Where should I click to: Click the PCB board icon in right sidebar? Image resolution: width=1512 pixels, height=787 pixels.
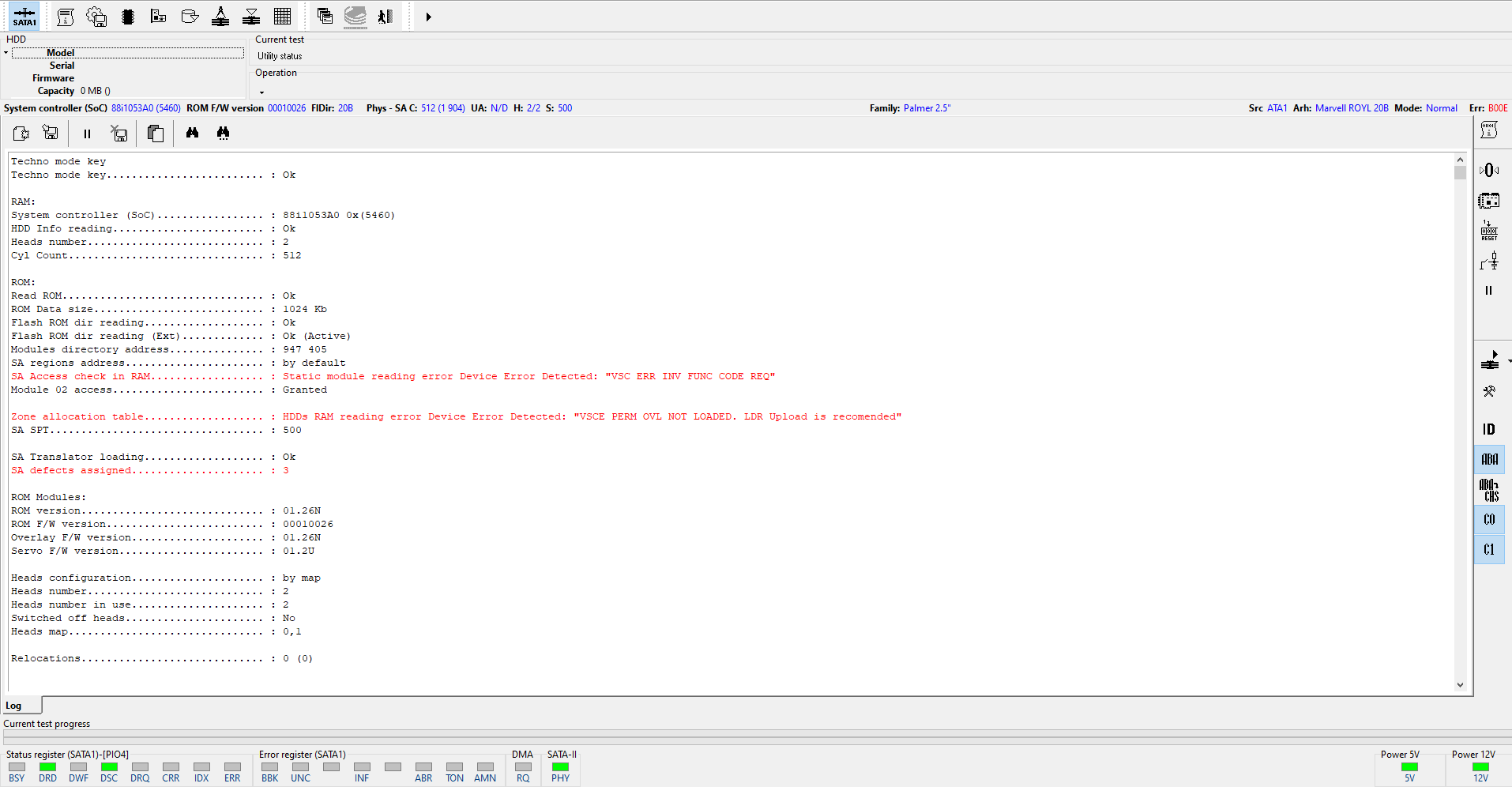(1489, 201)
